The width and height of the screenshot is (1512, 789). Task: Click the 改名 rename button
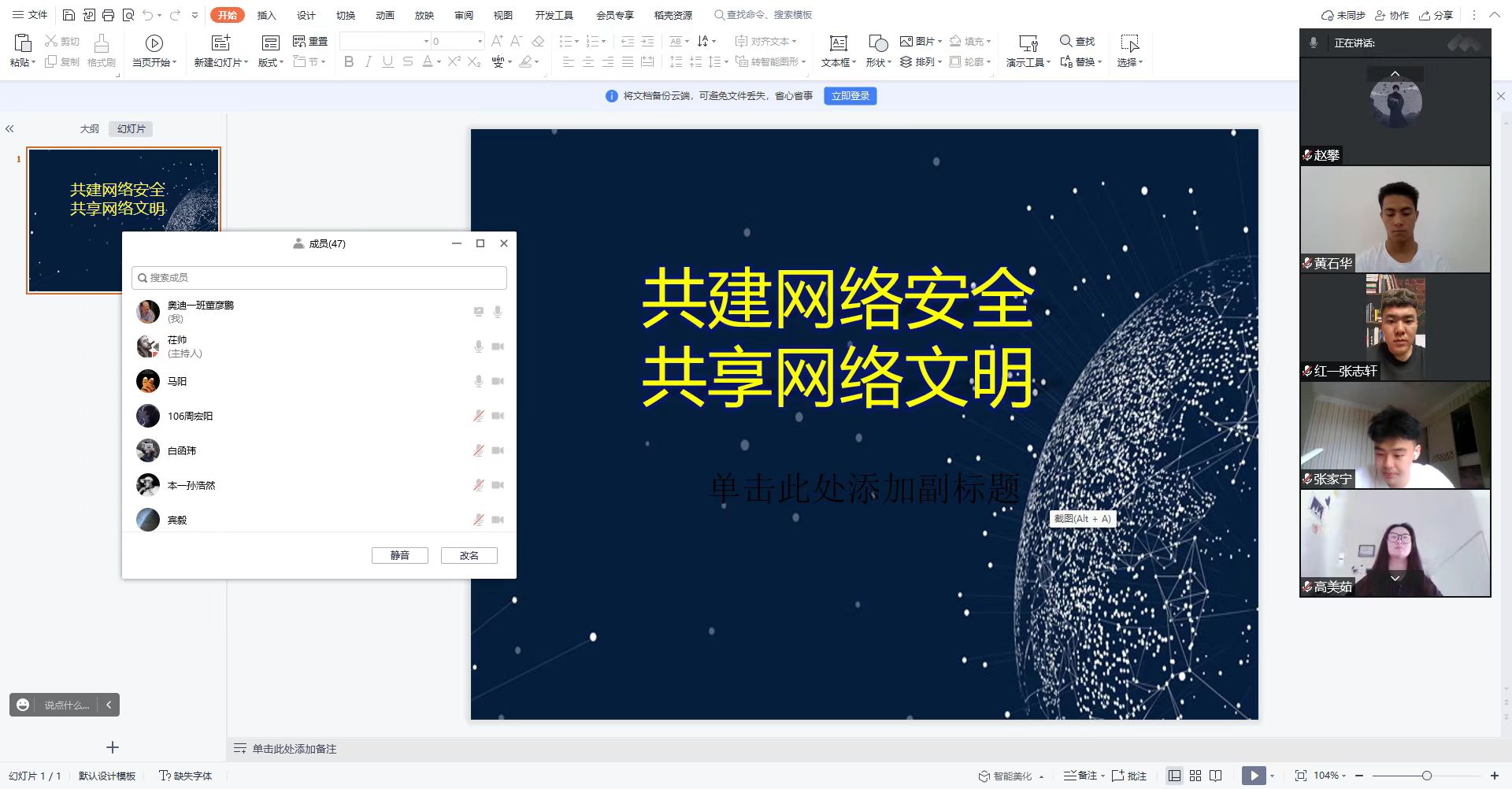coord(469,555)
